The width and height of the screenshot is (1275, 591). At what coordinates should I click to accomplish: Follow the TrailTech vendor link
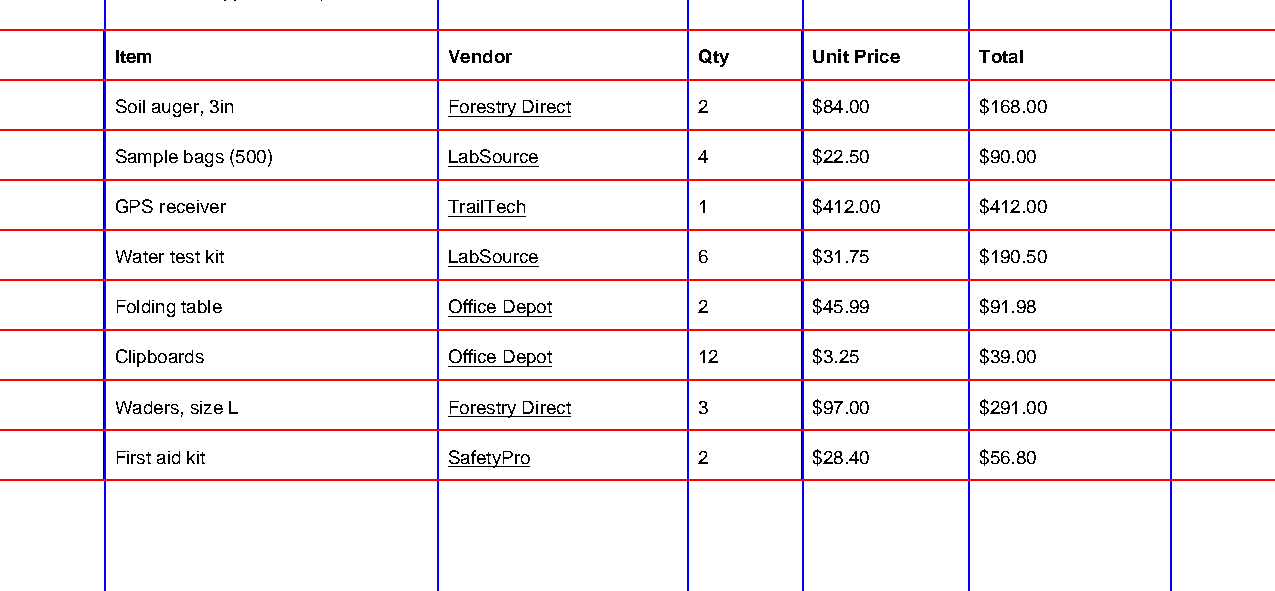coord(487,207)
